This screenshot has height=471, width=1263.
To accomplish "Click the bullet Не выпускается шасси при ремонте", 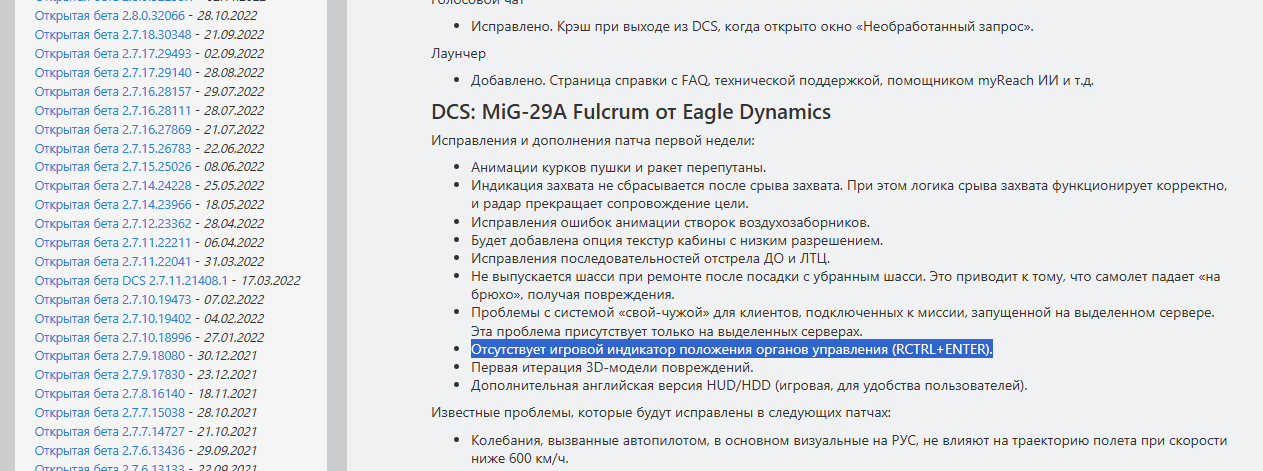I will point(846,285).
